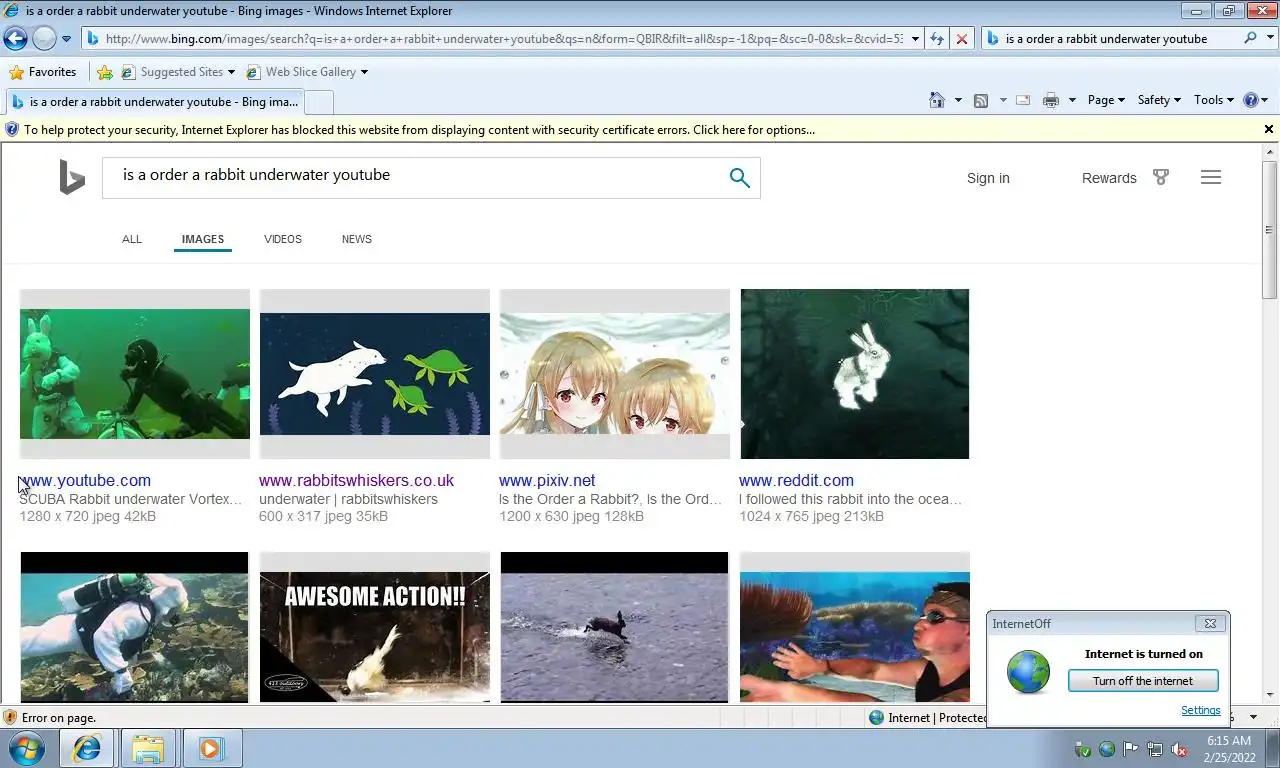The image size is (1280, 768).
Task: Open the InternetOff Settings link
Action: point(1200,710)
